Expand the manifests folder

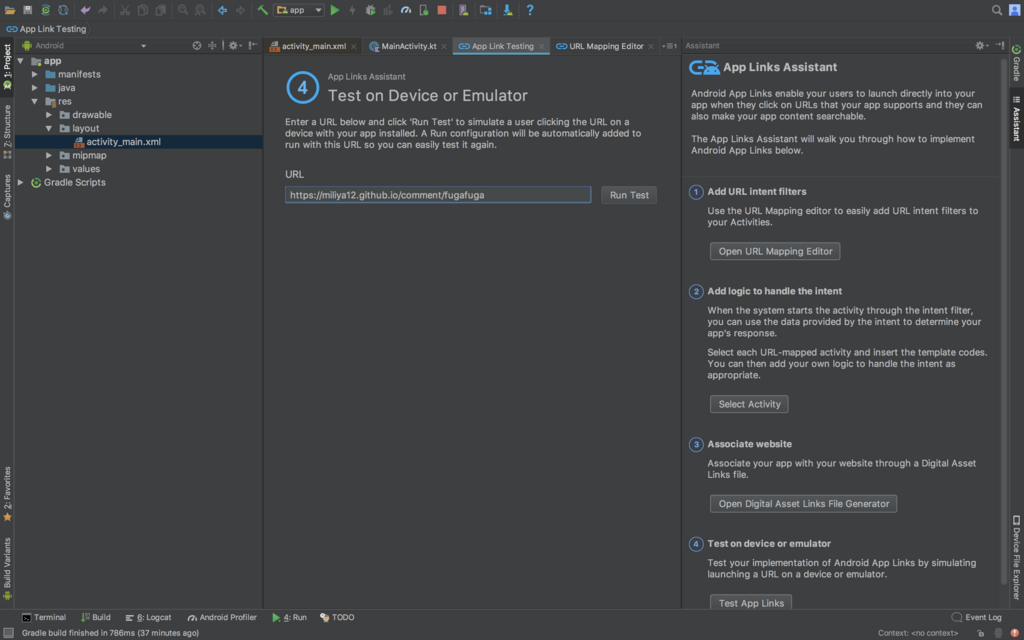(x=35, y=74)
